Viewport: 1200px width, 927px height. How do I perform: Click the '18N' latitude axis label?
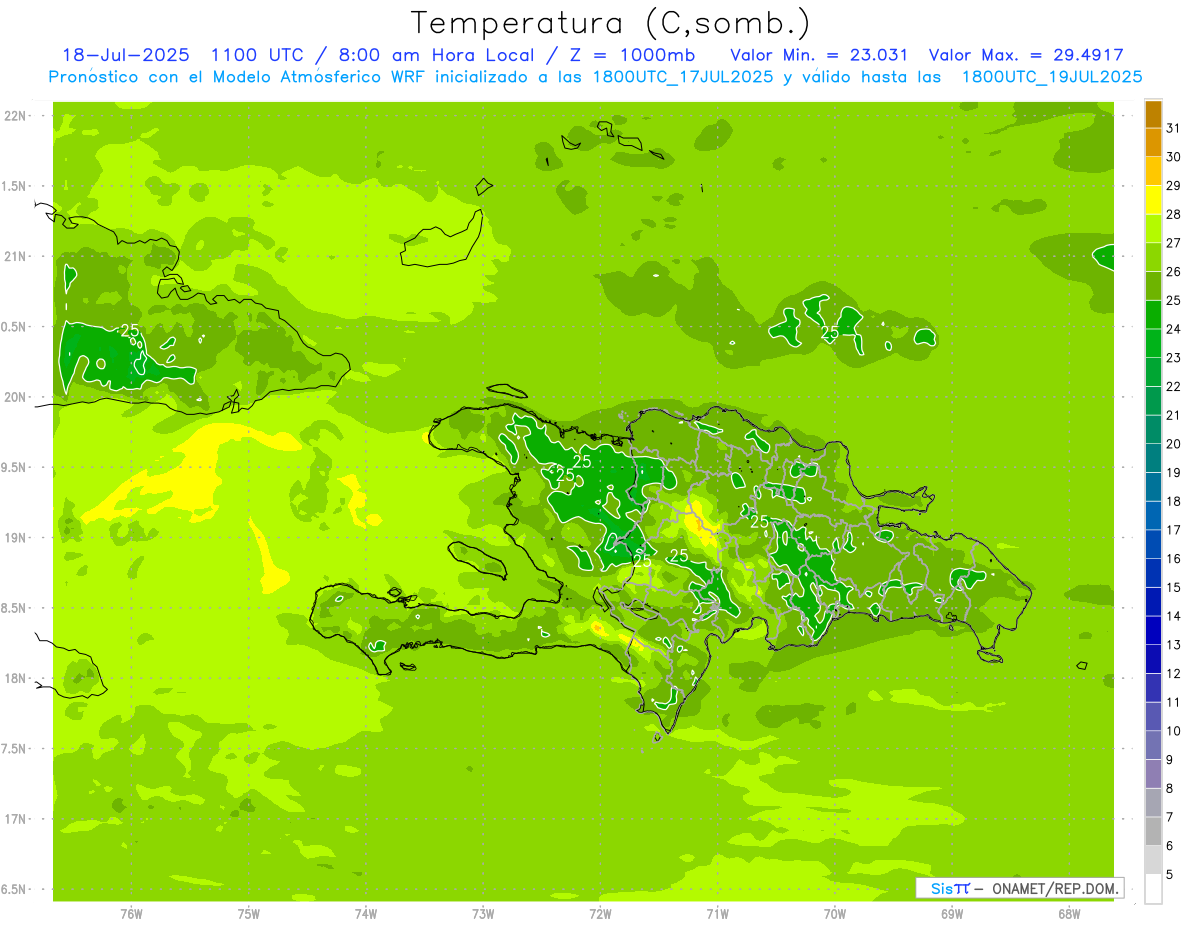tap(16, 679)
